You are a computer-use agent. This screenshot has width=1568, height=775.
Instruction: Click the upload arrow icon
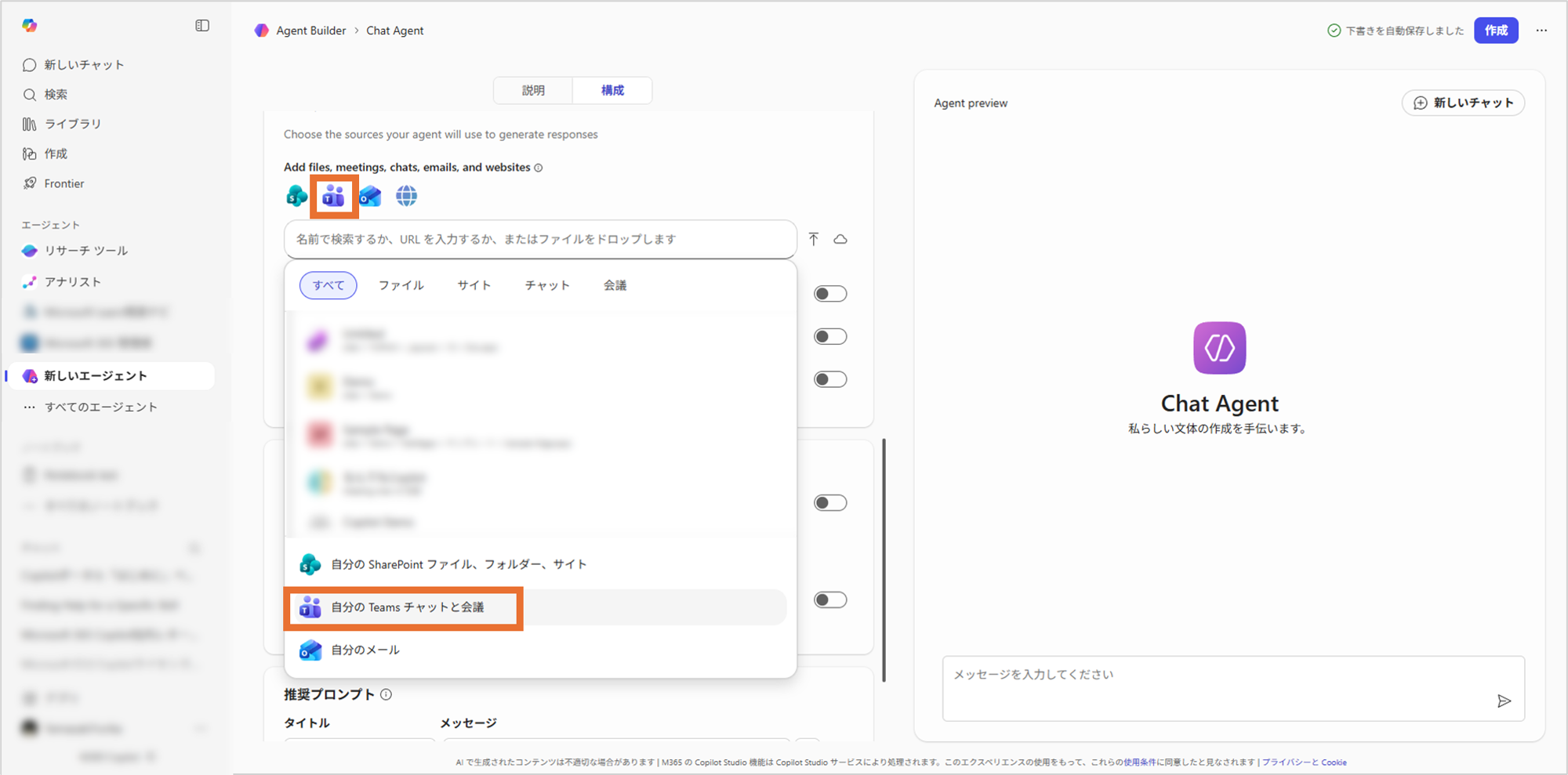[814, 239]
